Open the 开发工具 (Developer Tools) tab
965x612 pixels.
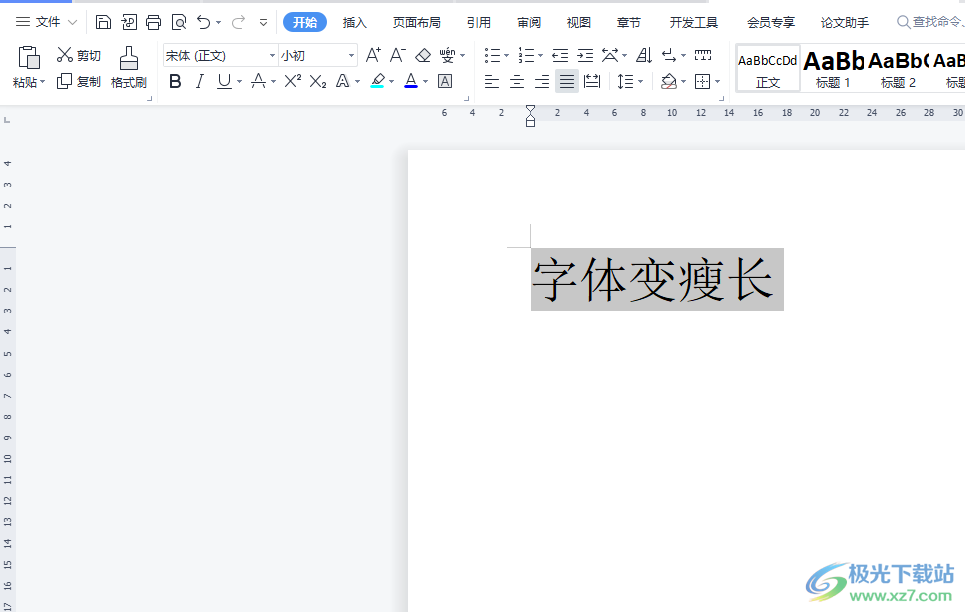click(x=694, y=23)
